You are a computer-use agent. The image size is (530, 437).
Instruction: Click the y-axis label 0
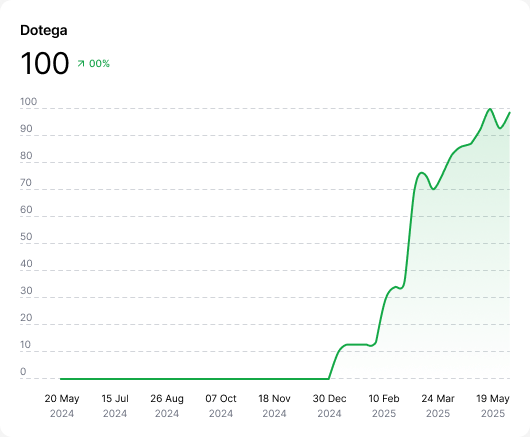23,372
